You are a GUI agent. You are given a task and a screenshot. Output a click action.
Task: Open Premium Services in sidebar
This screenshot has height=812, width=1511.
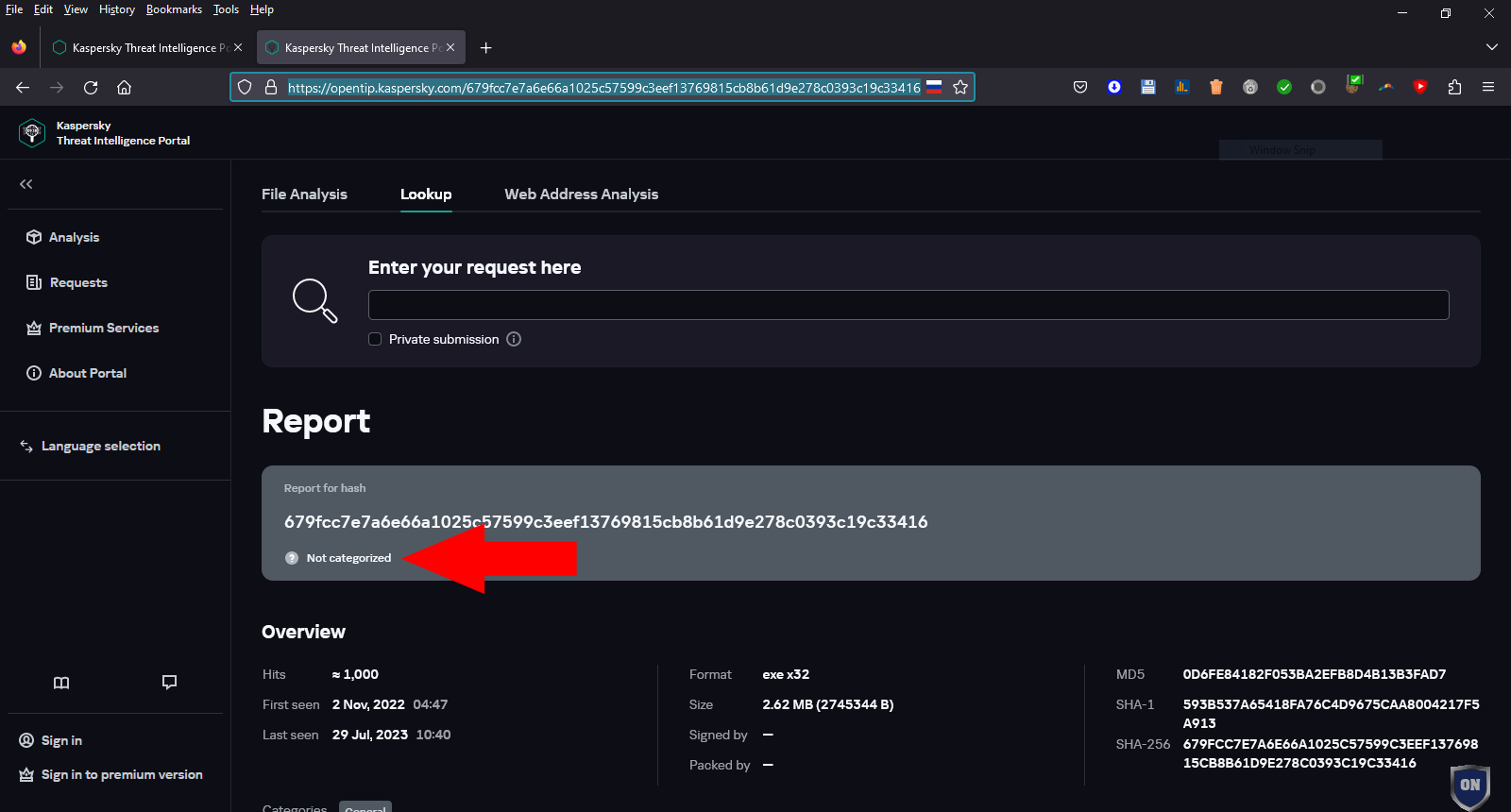pyautogui.click(x=103, y=328)
